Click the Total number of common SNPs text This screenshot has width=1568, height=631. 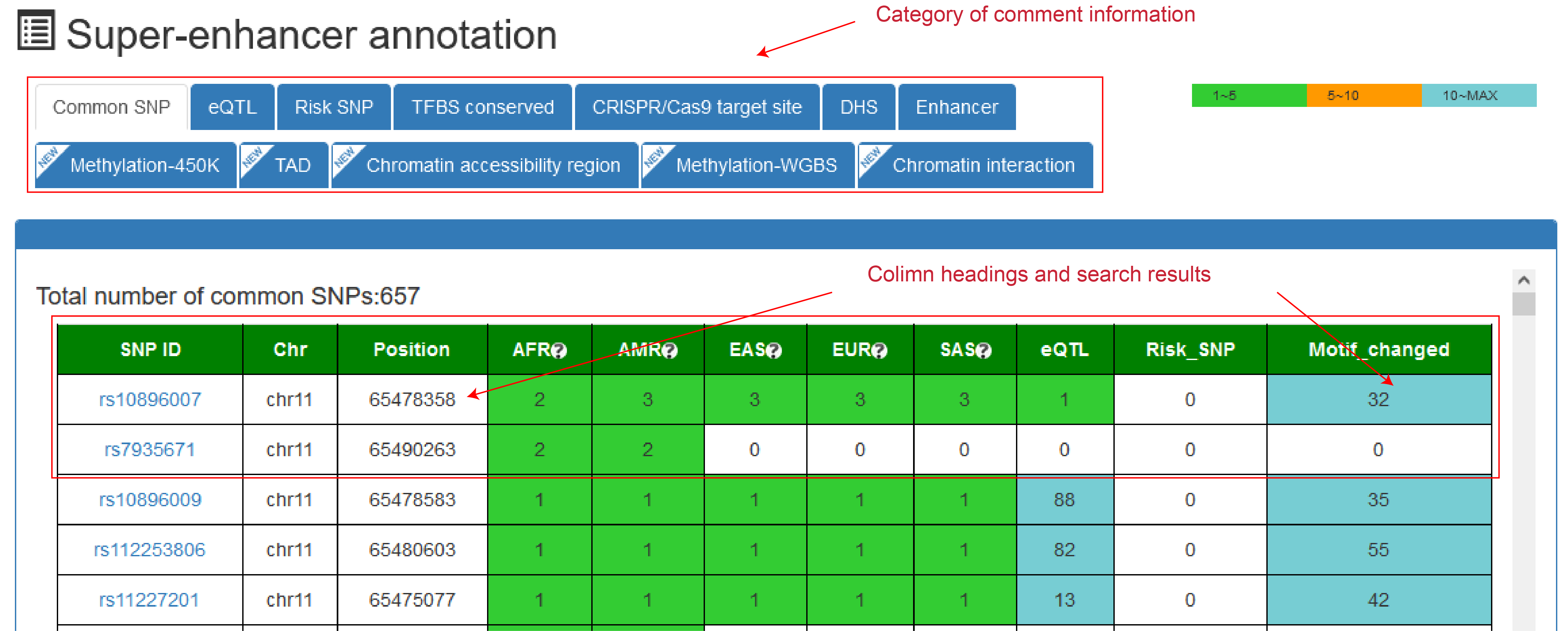[228, 297]
